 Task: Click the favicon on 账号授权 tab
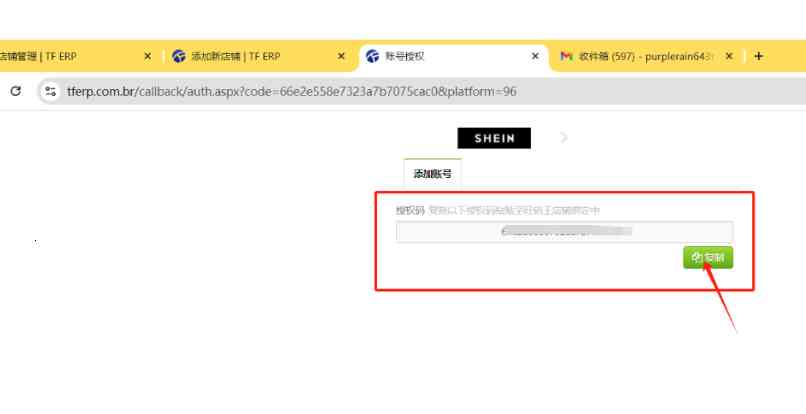(x=373, y=56)
